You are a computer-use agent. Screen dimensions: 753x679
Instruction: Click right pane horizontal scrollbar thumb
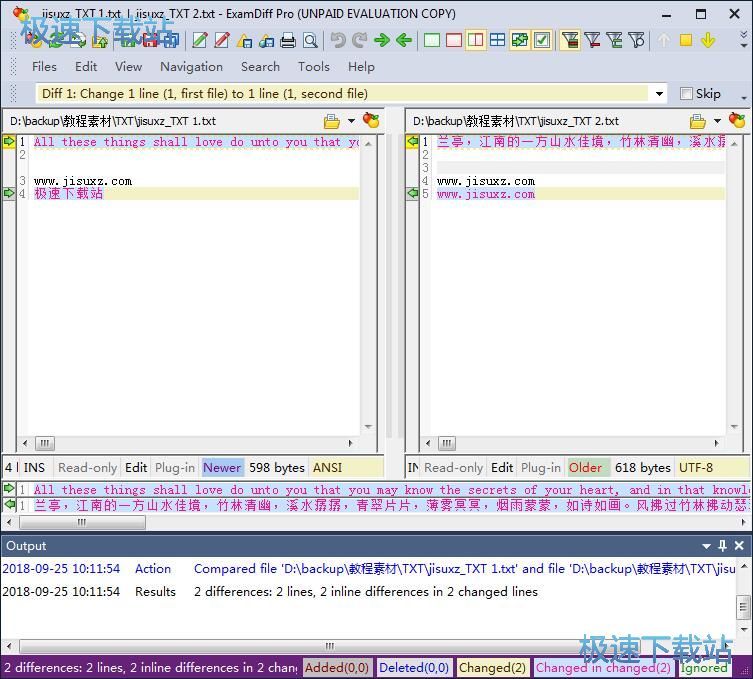coord(447,443)
